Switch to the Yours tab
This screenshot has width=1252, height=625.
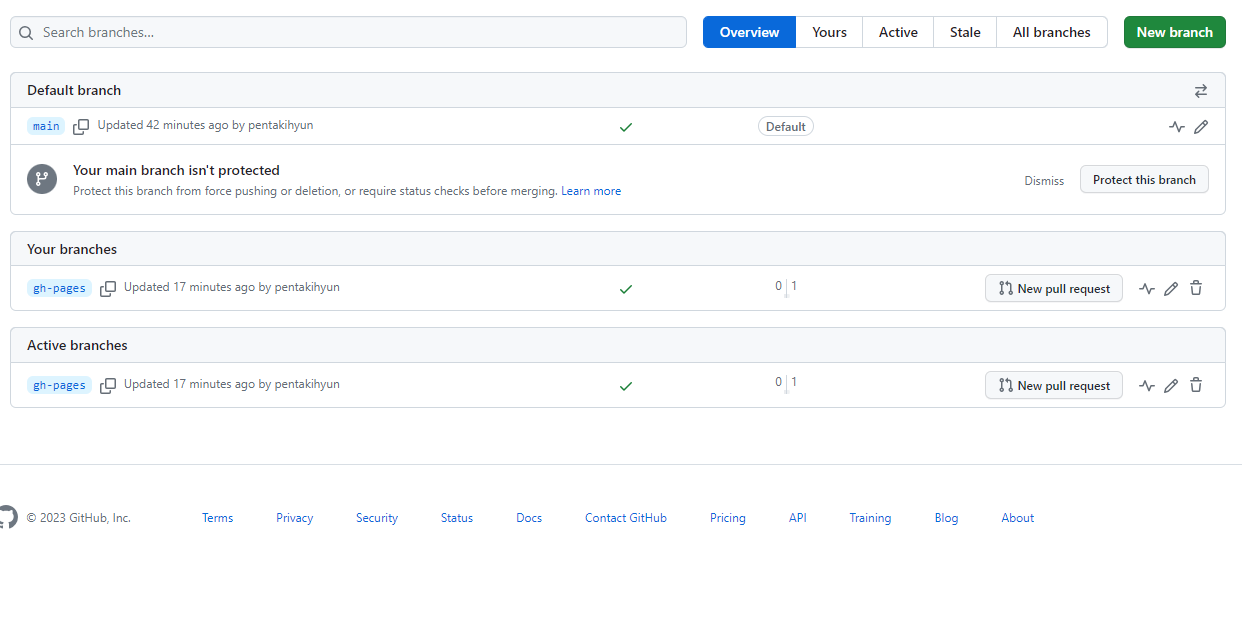829,32
